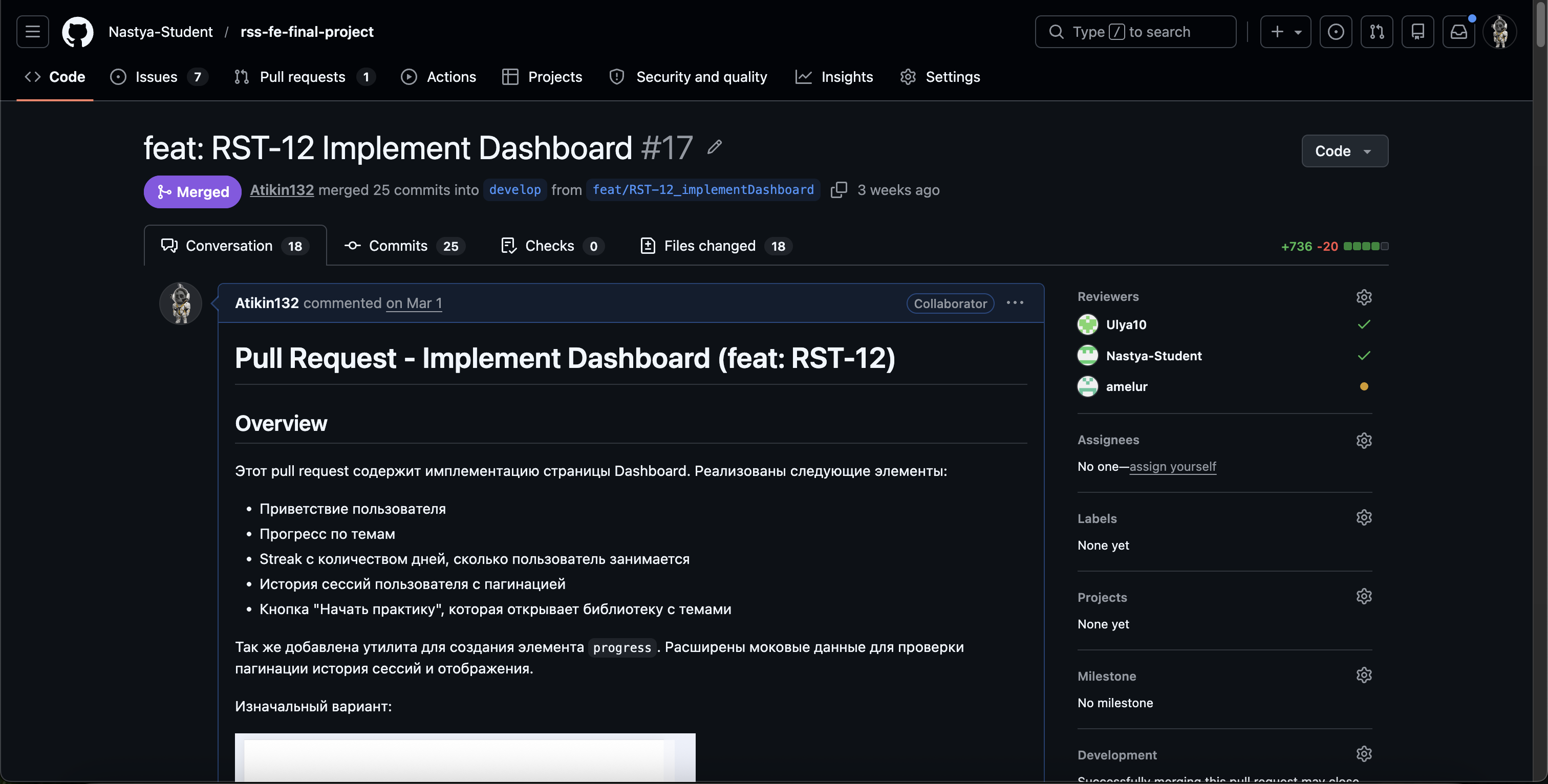The height and width of the screenshot is (784, 1548).
Task: Open your issues via the circle-dot header icon
Action: [1336, 31]
